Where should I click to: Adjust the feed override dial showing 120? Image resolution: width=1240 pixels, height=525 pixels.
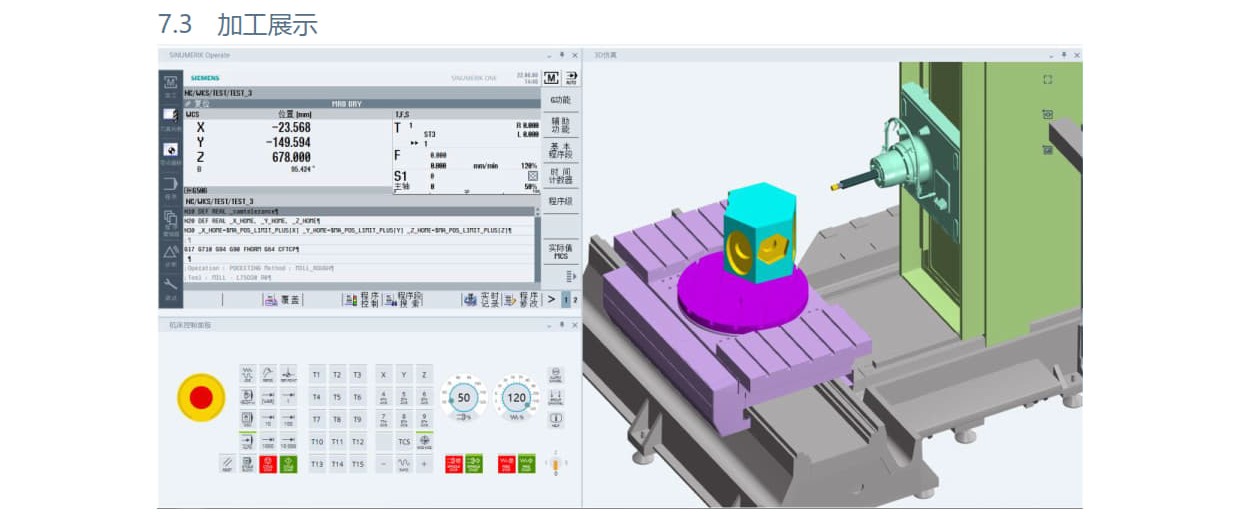pos(516,397)
